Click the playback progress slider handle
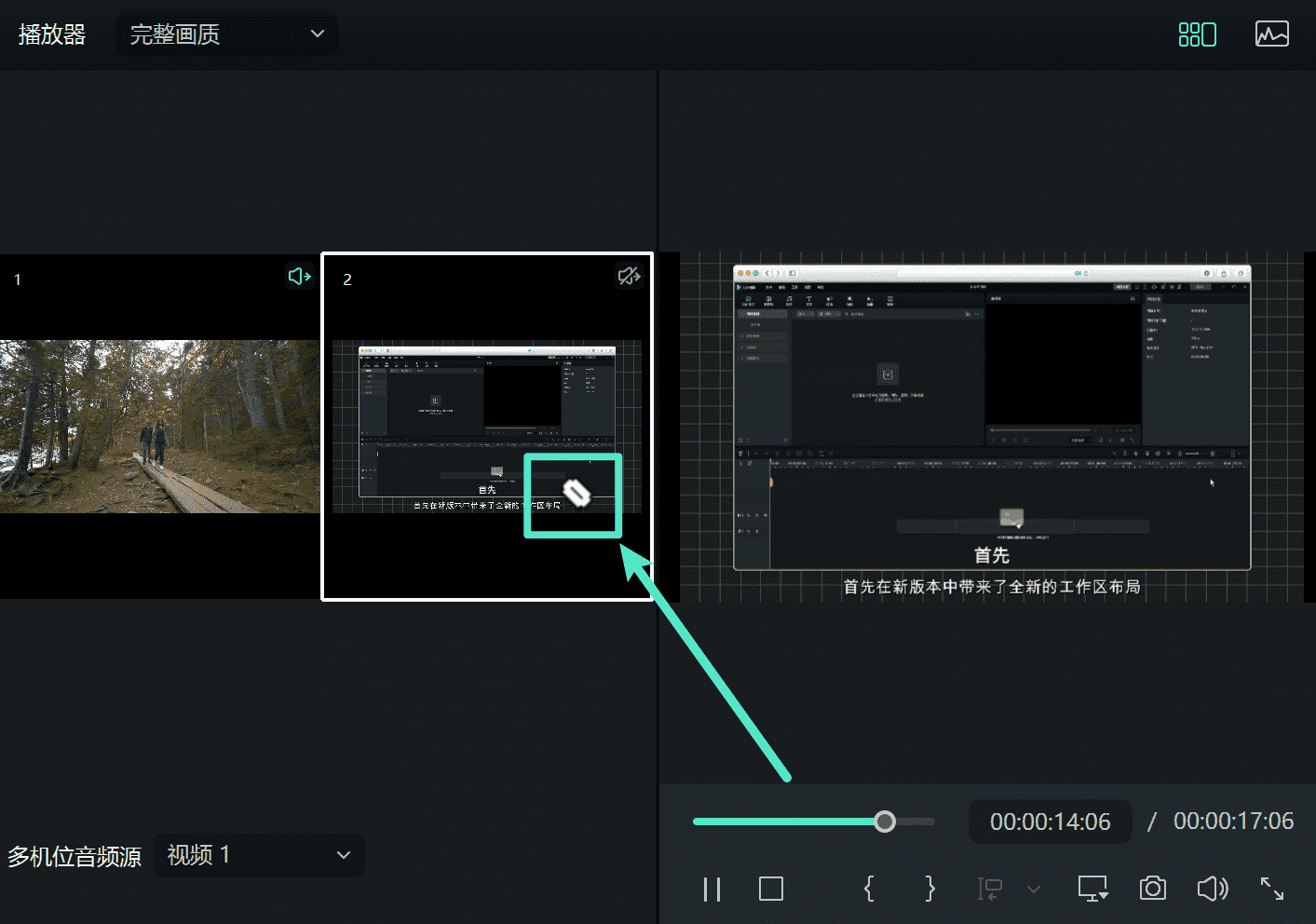Image resolution: width=1316 pixels, height=924 pixels. [x=885, y=822]
